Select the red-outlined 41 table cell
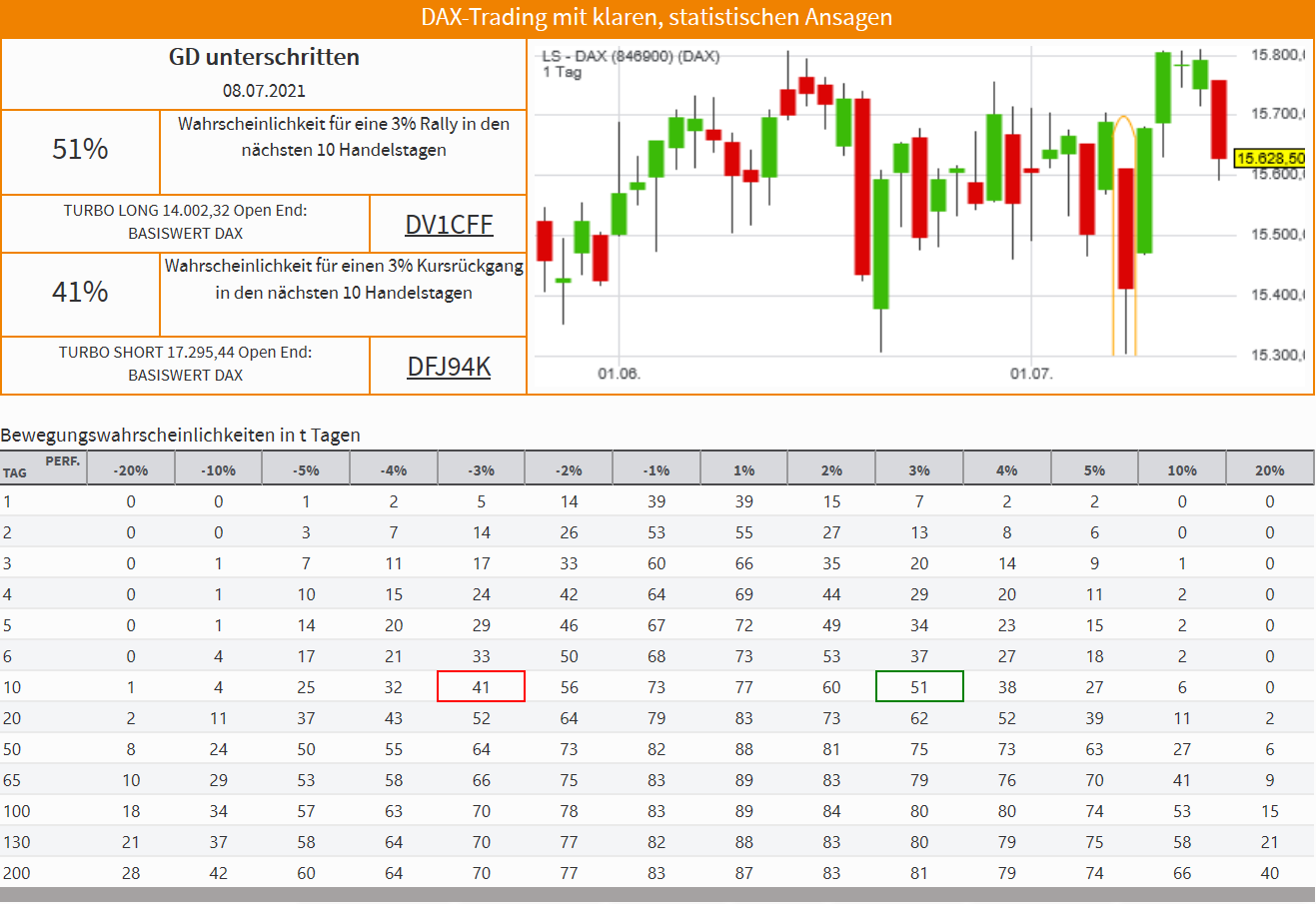Screen dimensions: 1316x904 [x=481, y=687]
